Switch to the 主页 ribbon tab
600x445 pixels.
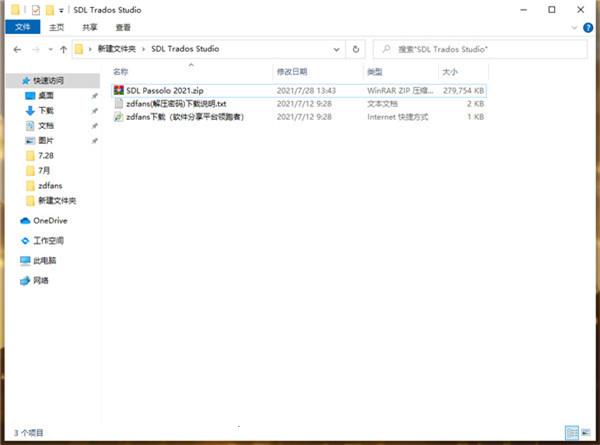57,27
